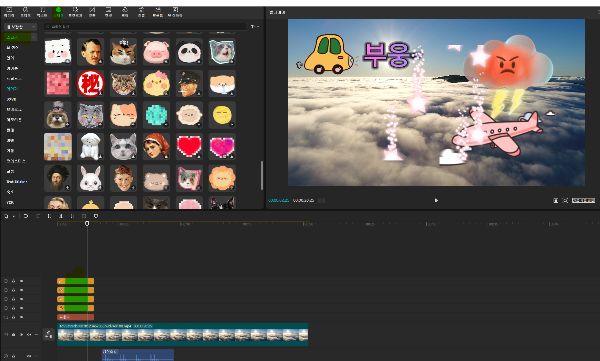The image size is (600, 361).
Task: Delete the selected clip with square icon
Action: pyautogui.click(x=84, y=216)
